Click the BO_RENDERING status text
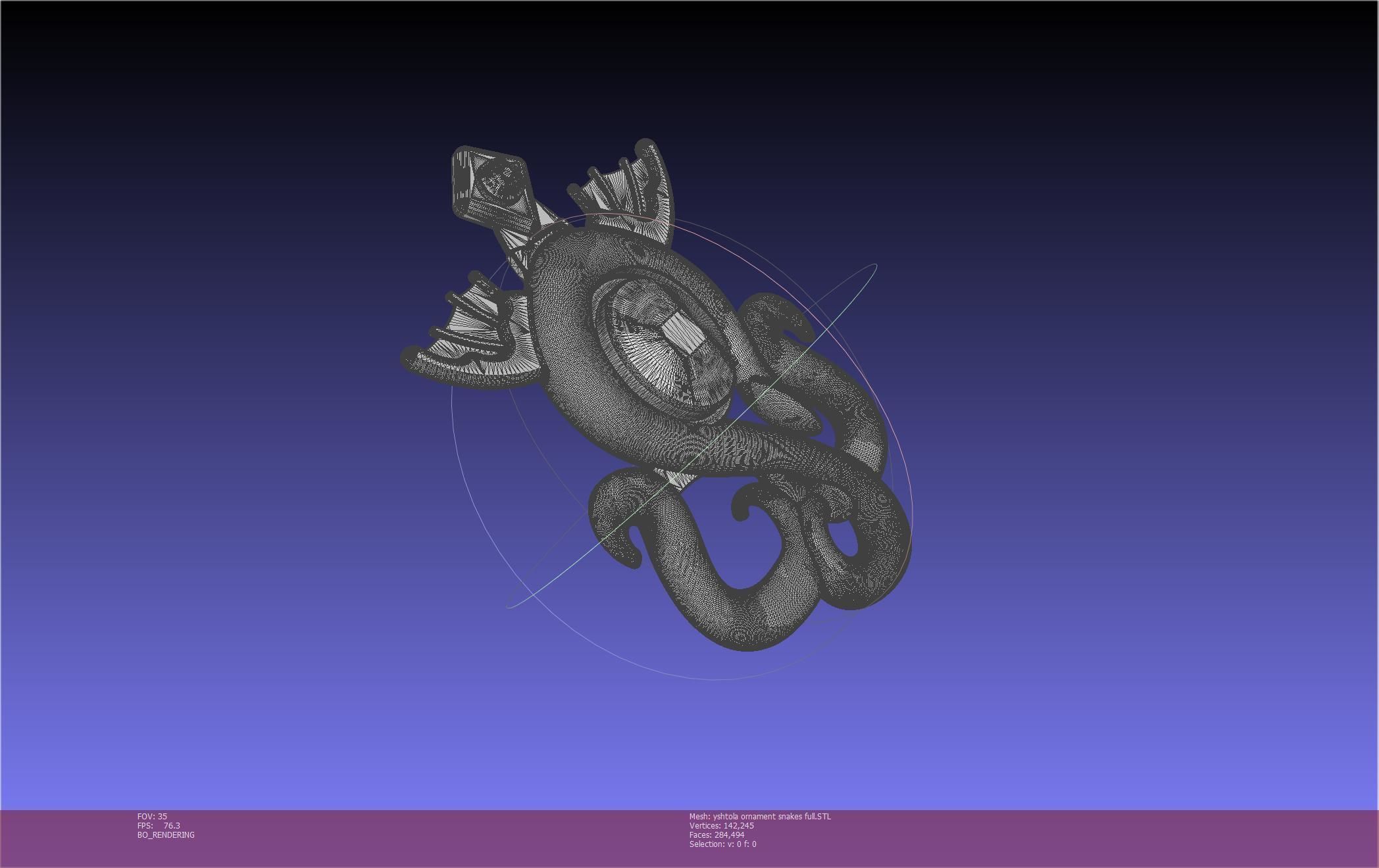Image resolution: width=1379 pixels, height=868 pixels. pos(166,834)
